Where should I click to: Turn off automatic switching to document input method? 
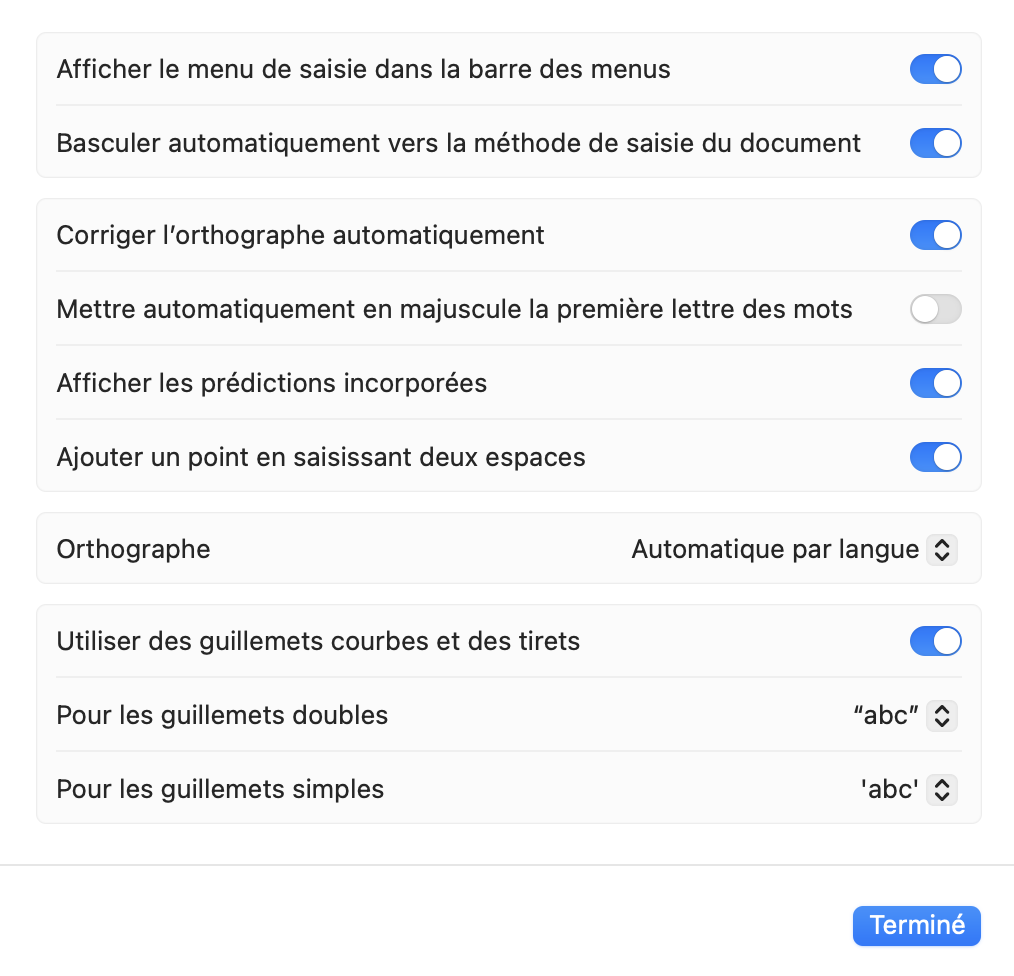point(935,143)
